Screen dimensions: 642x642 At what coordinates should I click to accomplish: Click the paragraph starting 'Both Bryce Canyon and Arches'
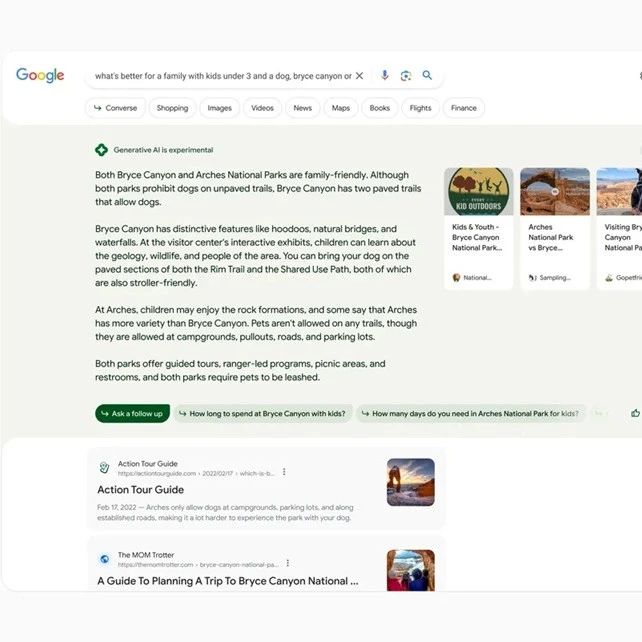pos(258,188)
